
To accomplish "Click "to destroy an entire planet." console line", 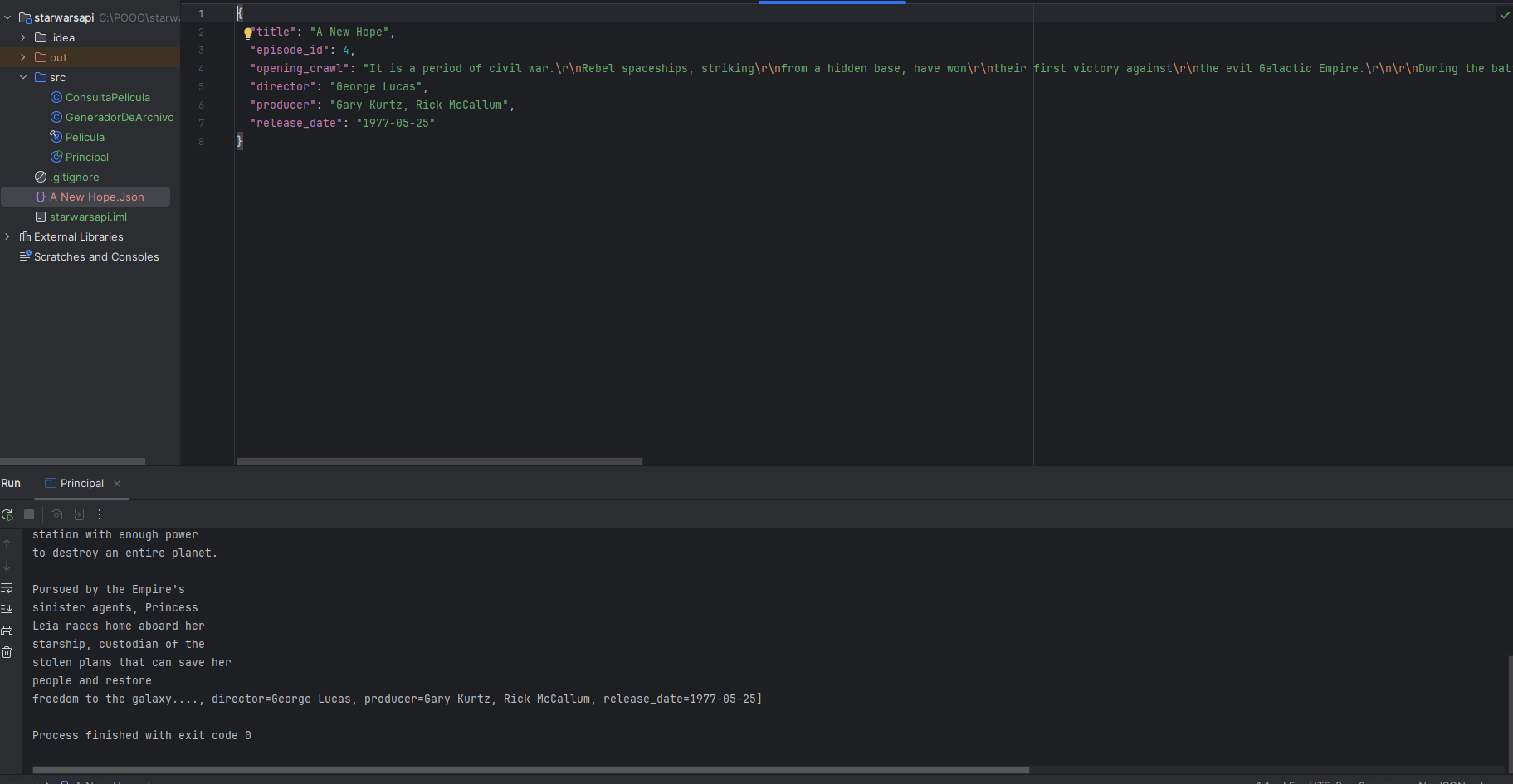I will pos(125,553).
